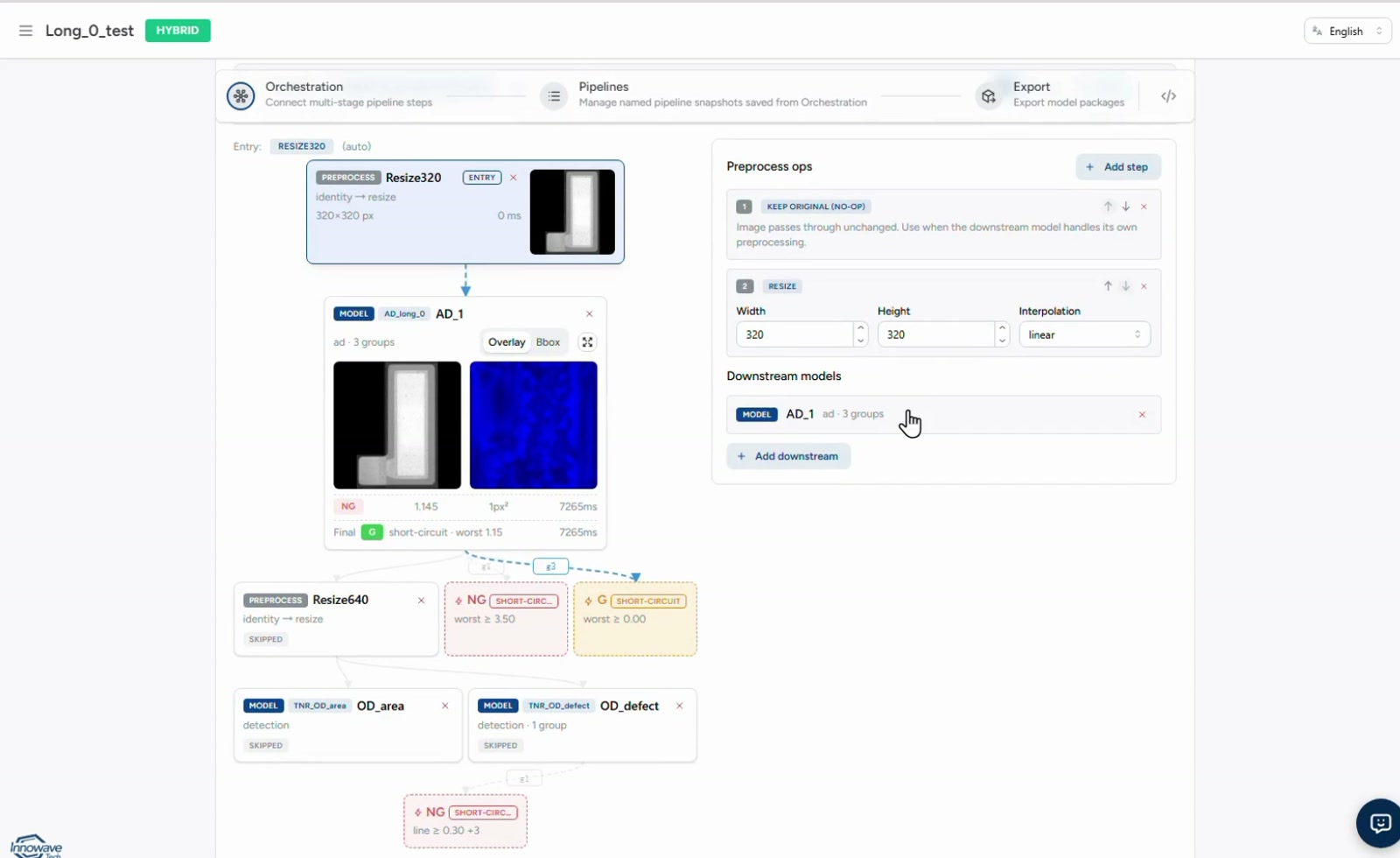
Task: Select the OD_area model node
Action: point(348,725)
